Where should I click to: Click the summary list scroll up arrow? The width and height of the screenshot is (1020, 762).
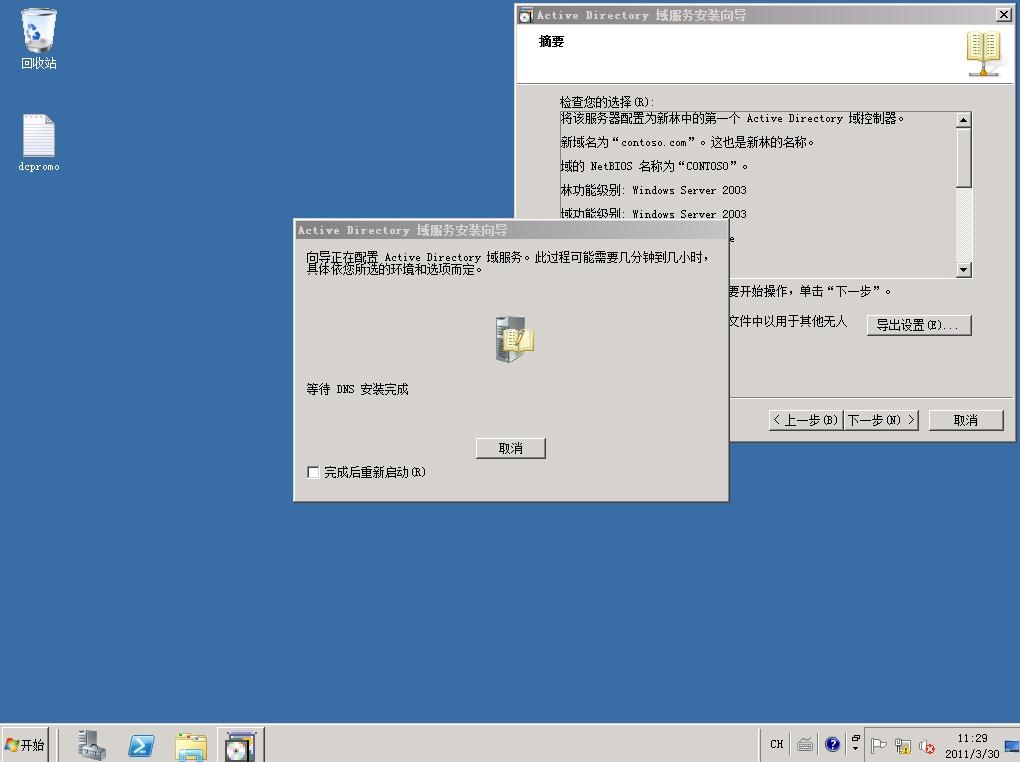[963, 120]
